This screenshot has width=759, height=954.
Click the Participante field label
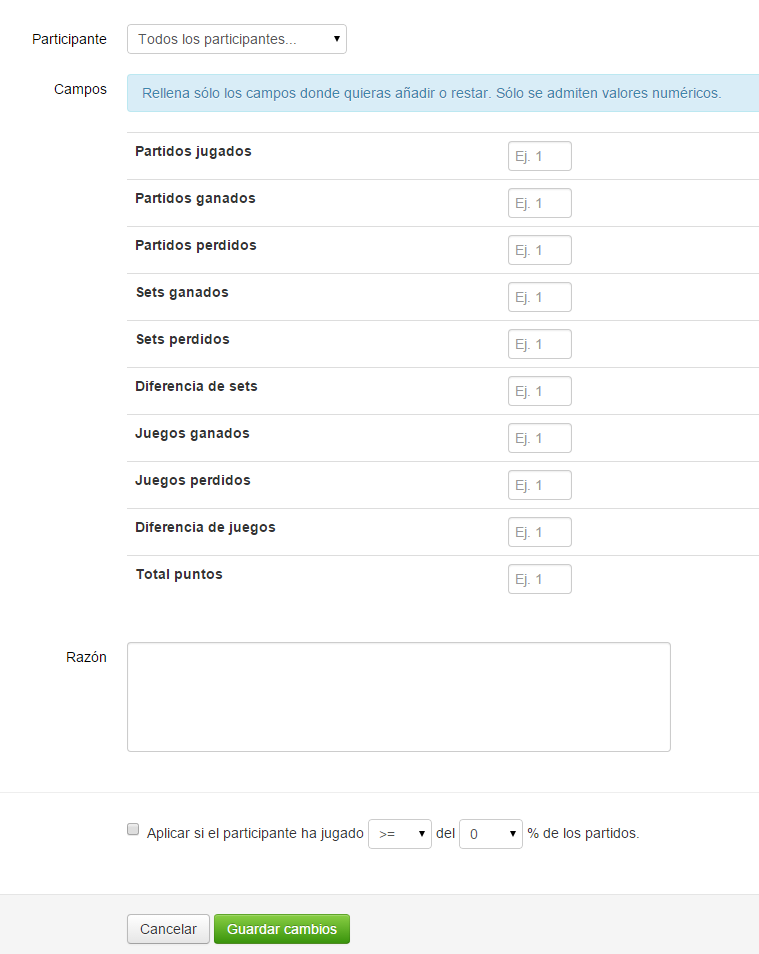[x=69, y=39]
